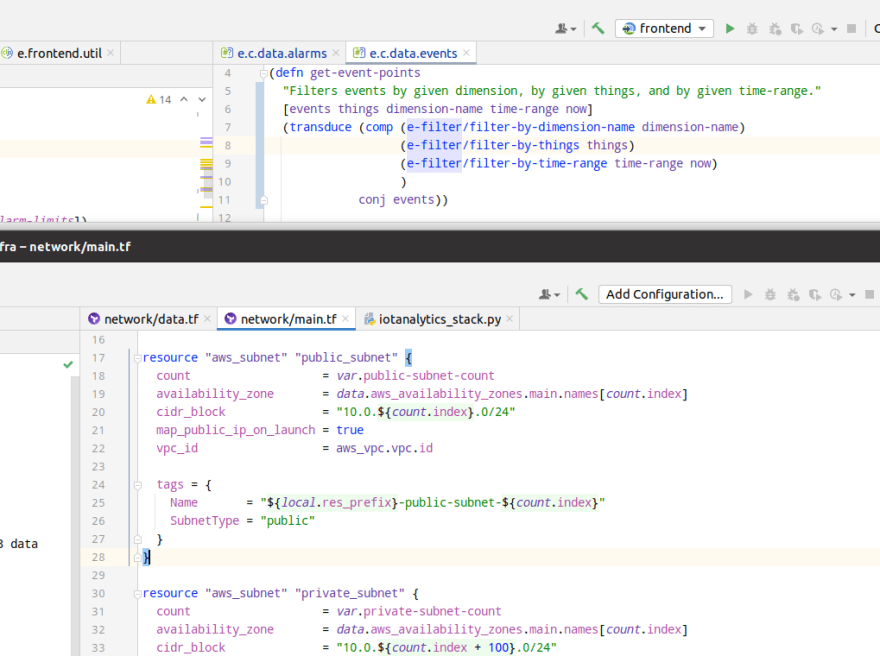Collapse the public_subnet resource block
880x656 pixels.
(138, 358)
